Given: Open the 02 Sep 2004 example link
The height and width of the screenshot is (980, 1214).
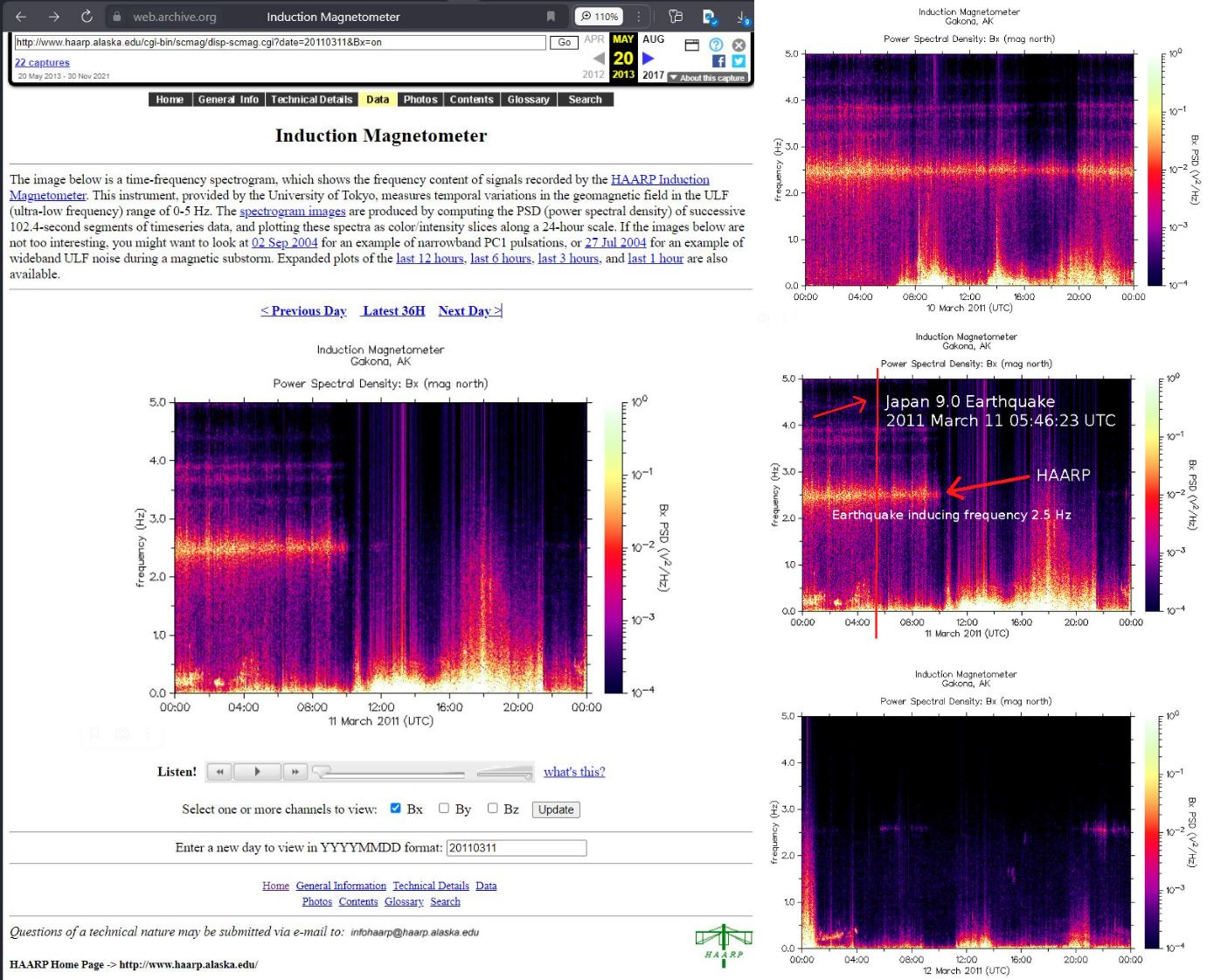Looking at the screenshot, I should coord(285,242).
